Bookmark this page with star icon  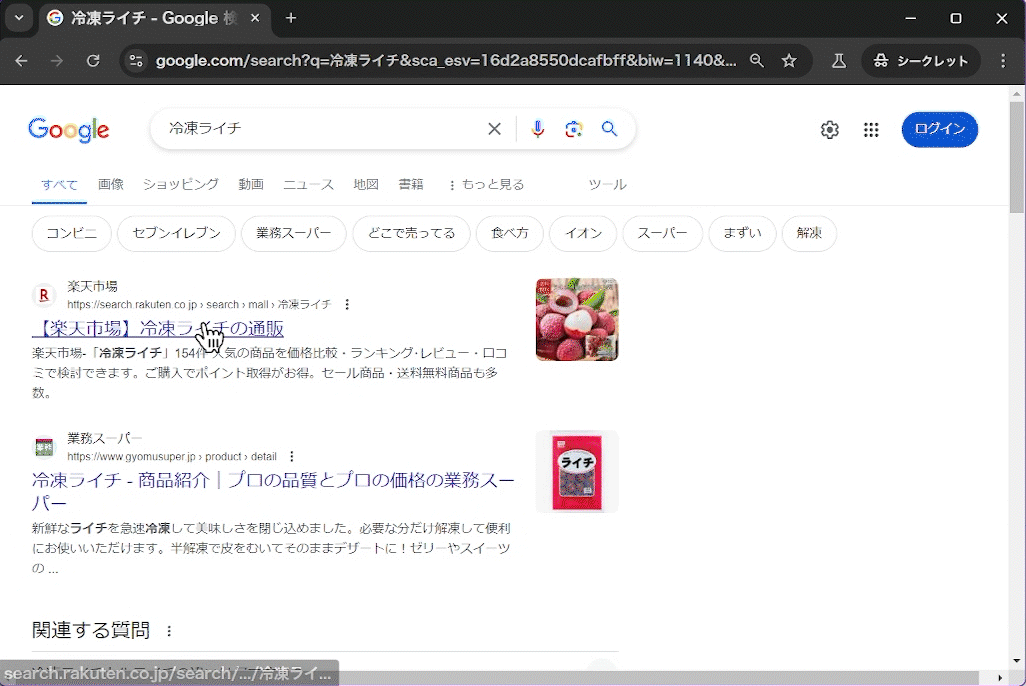pos(789,61)
